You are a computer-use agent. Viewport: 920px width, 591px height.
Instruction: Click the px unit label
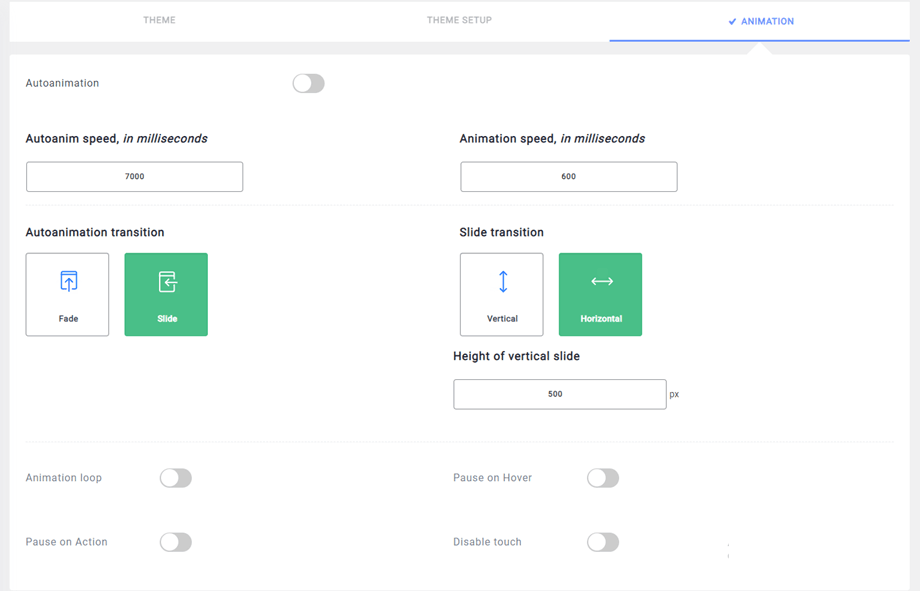(674, 394)
